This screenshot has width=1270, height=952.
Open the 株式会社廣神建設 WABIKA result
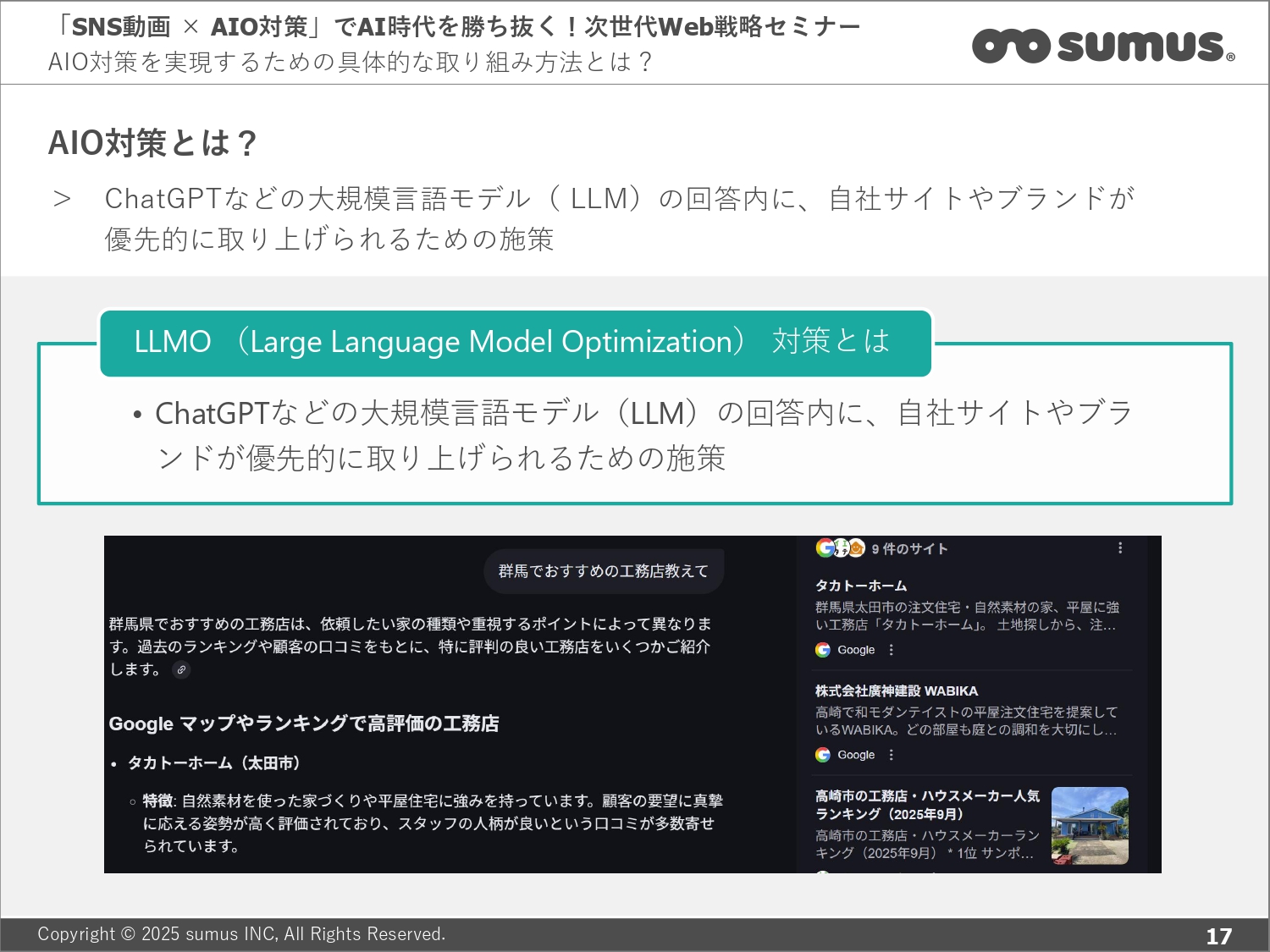point(897,690)
